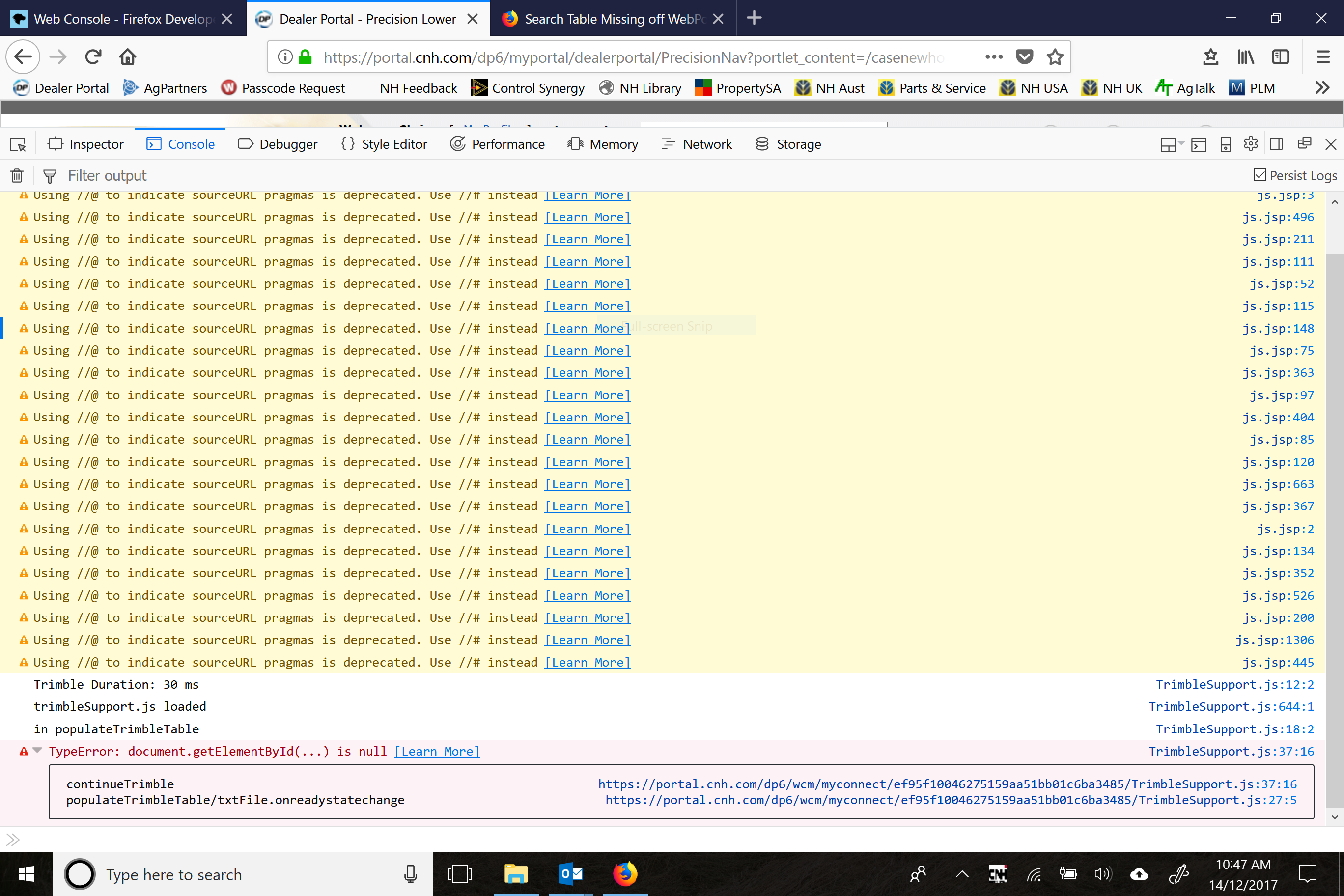Open devtools in separate window
This screenshot has width=1344, height=896.
click(x=1304, y=143)
